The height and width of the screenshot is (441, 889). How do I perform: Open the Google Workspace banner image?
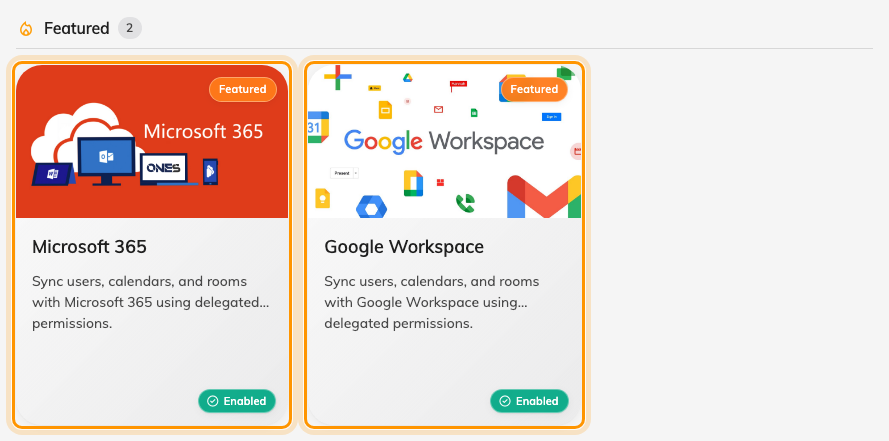point(444,141)
